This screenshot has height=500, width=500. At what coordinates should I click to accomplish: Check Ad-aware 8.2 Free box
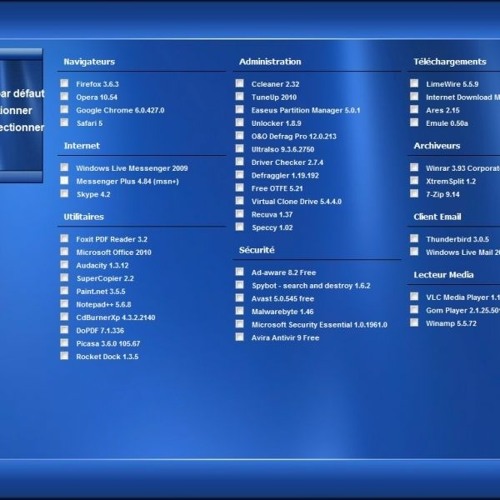click(x=240, y=272)
